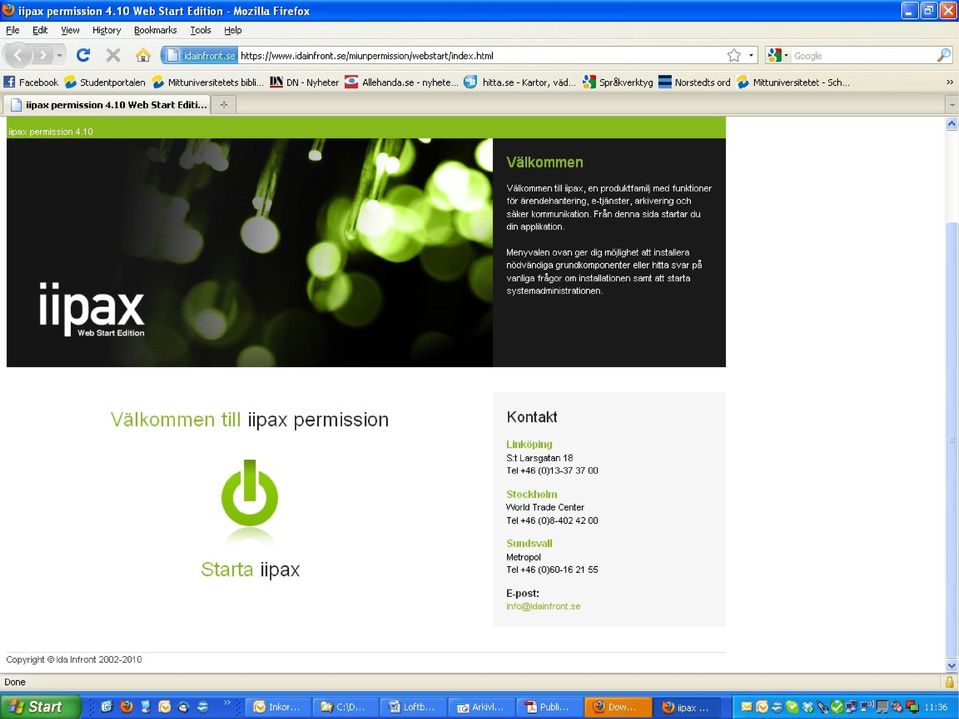Click the green power icon to start iipax
The image size is (959, 719).
coord(250,493)
